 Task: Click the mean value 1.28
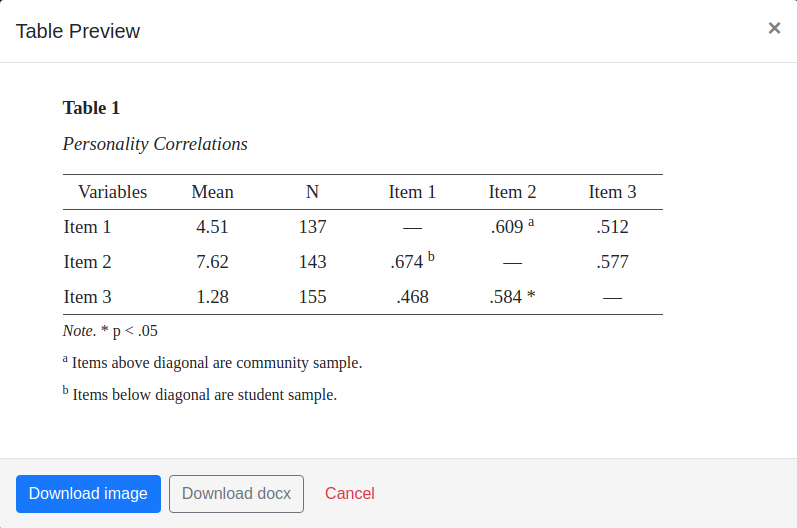212,297
